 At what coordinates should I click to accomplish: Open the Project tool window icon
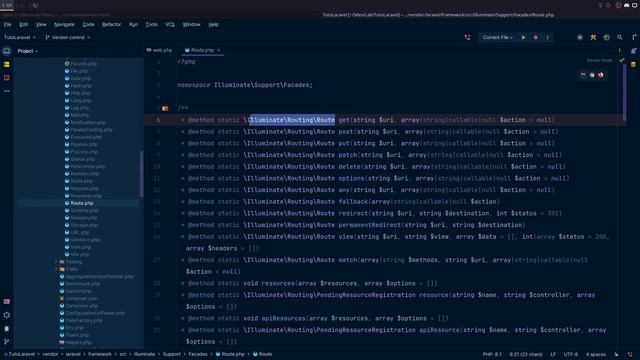[7, 51]
